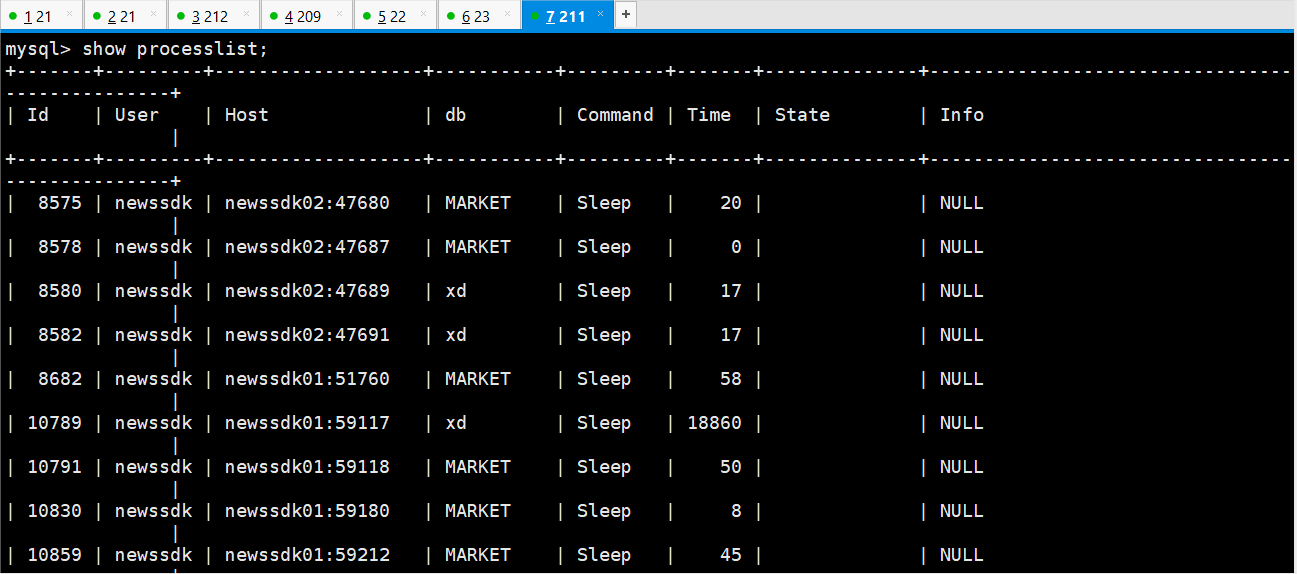Click process Id 8682

(60, 379)
